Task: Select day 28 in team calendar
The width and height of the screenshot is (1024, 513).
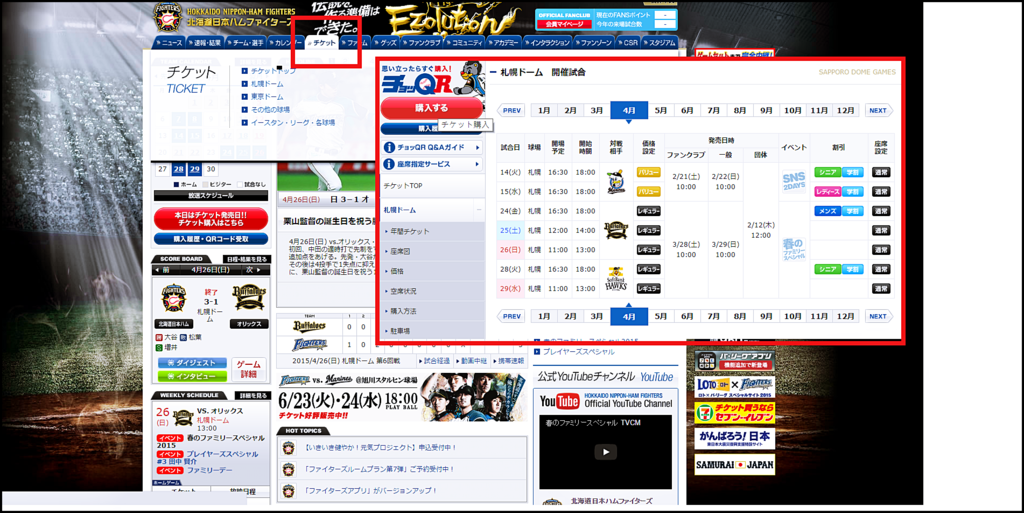Action: click(178, 169)
